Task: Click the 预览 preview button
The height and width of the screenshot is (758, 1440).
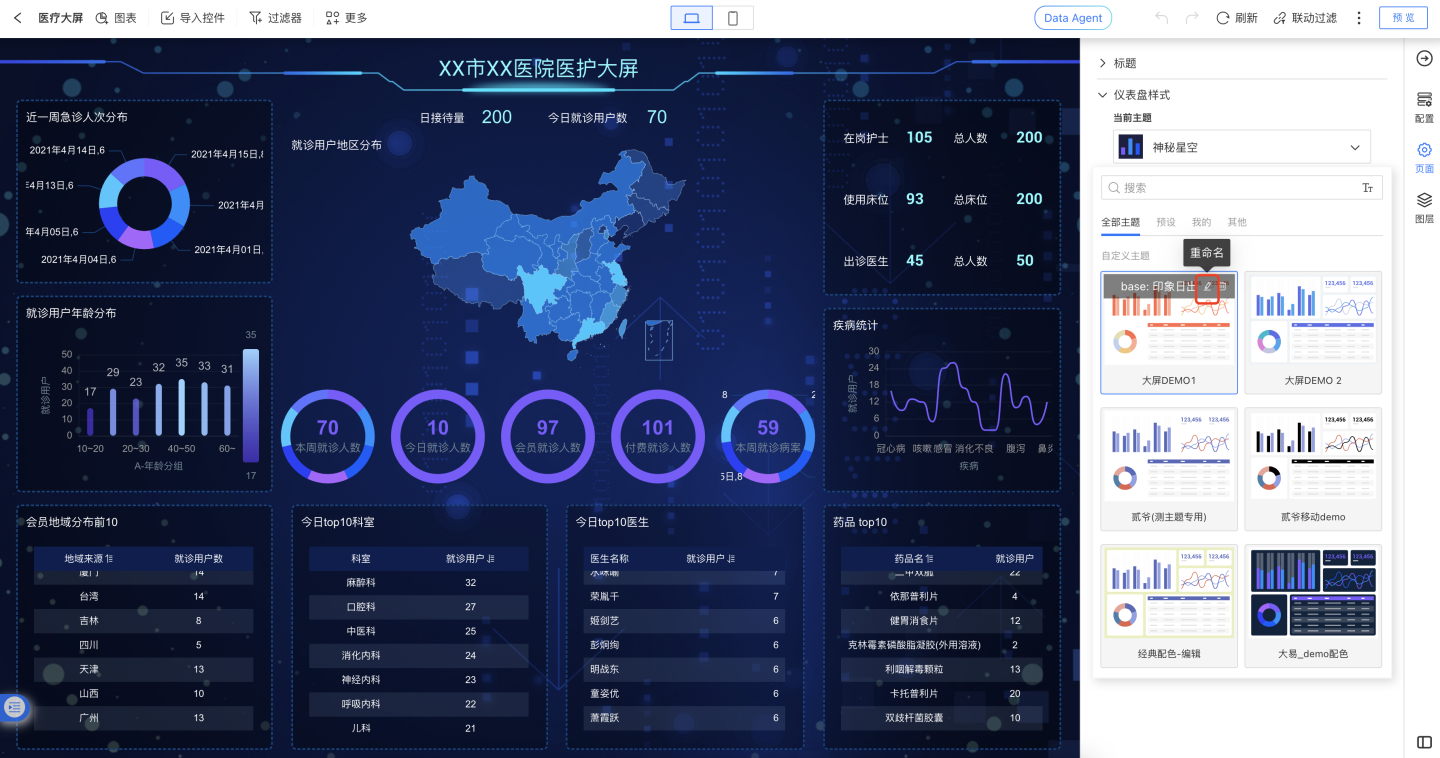Action: (1403, 18)
